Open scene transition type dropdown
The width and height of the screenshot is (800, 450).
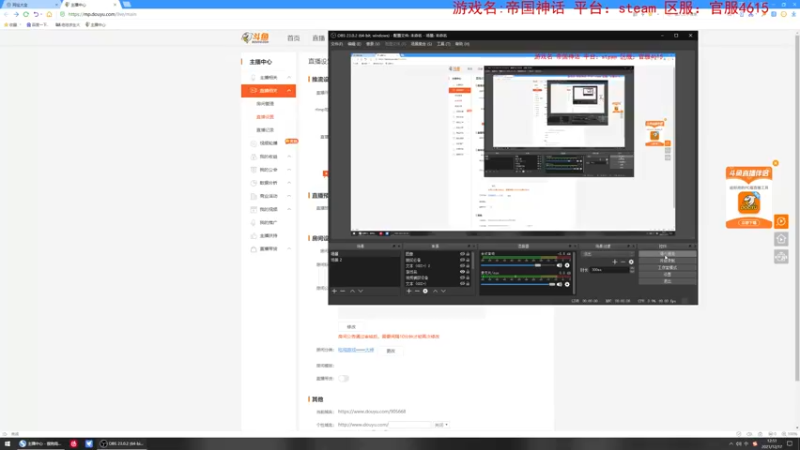pos(607,254)
